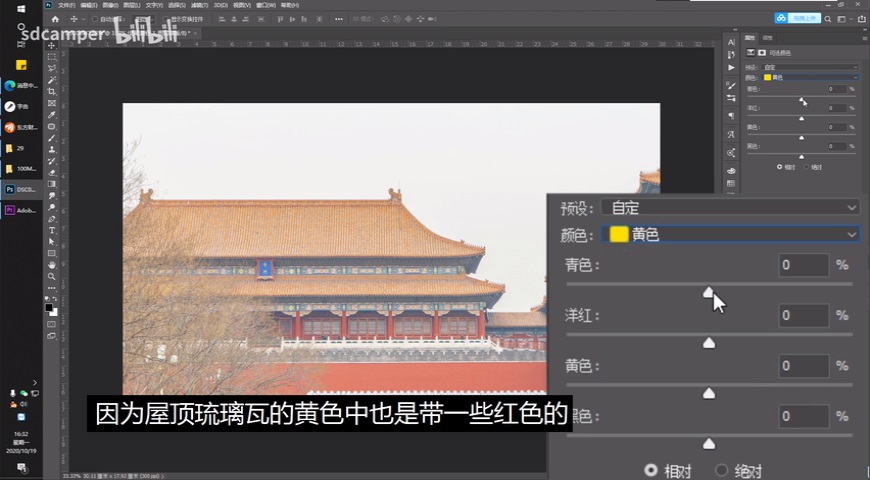870x480 pixels.
Task: Switch to the 调整 tab in right panel
Action: pos(768,38)
